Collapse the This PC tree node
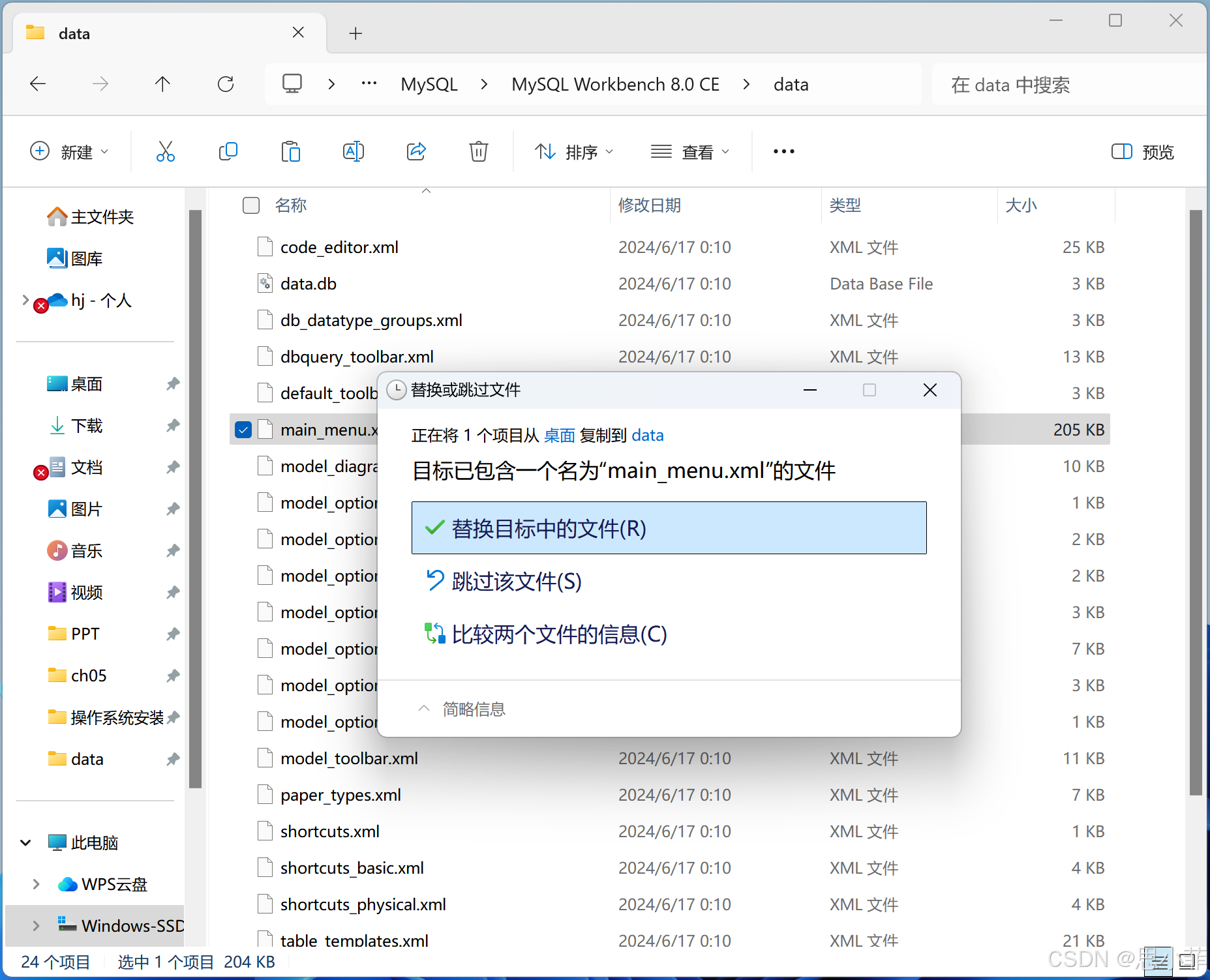The height and width of the screenshot is (980, 1210). pos(25,843)
